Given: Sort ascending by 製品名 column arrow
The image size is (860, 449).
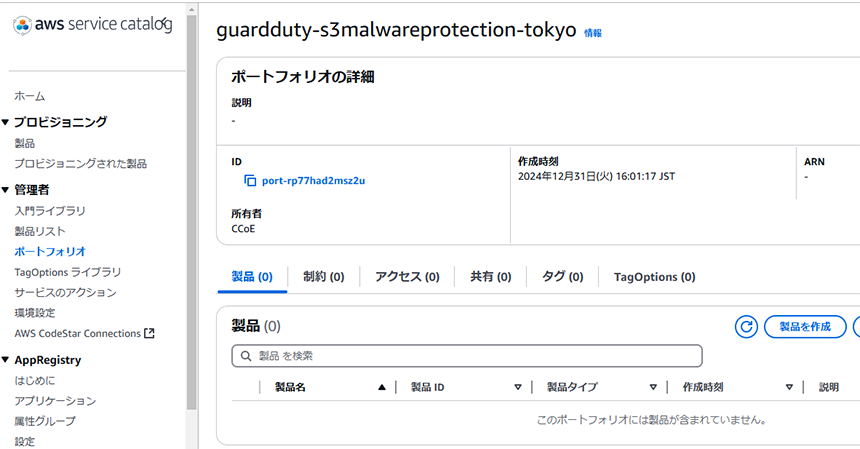Looking at the screenshot, I should click(x=382, y=388).
